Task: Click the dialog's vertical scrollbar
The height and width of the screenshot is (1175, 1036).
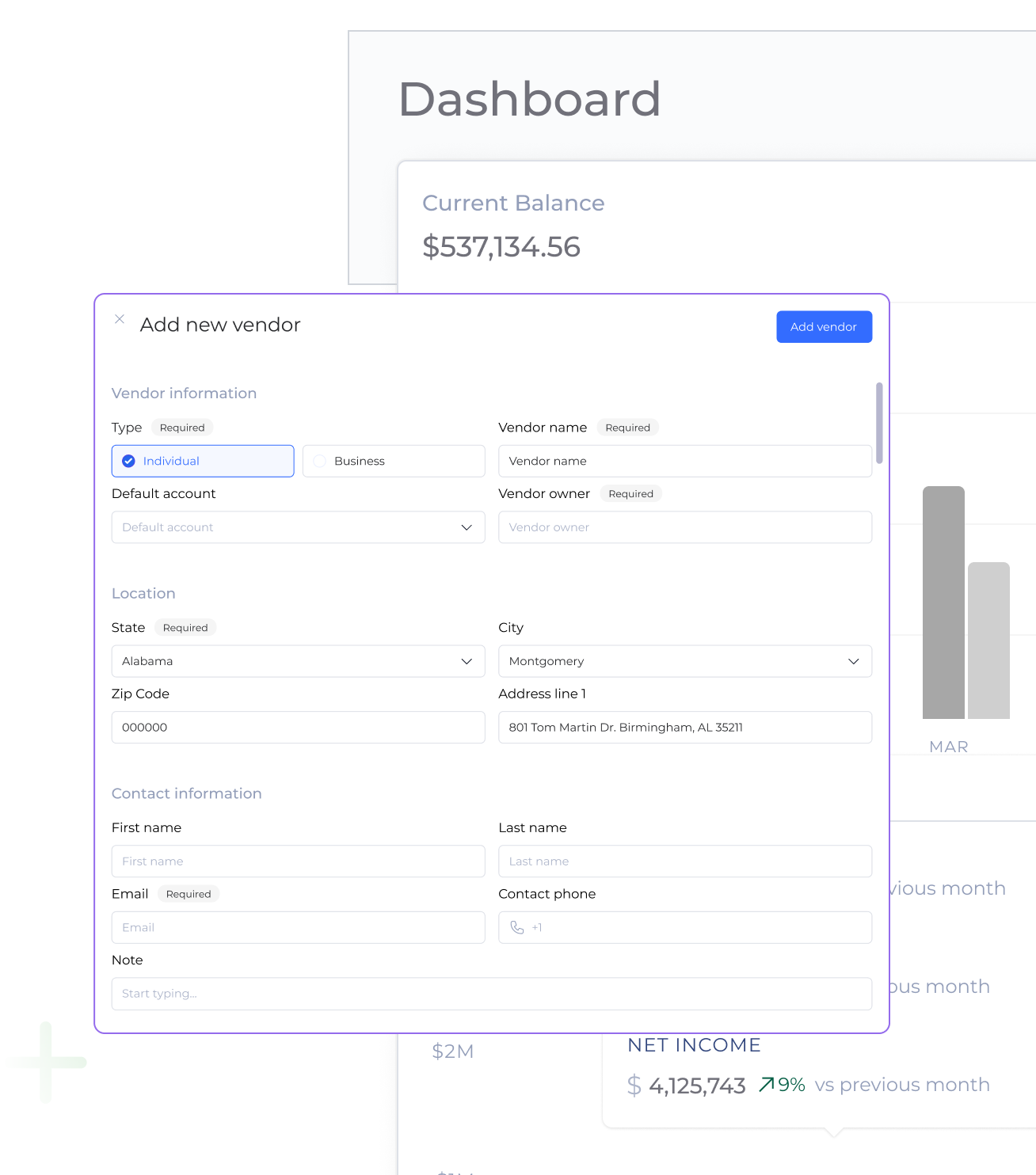Action: coord(879,423)
